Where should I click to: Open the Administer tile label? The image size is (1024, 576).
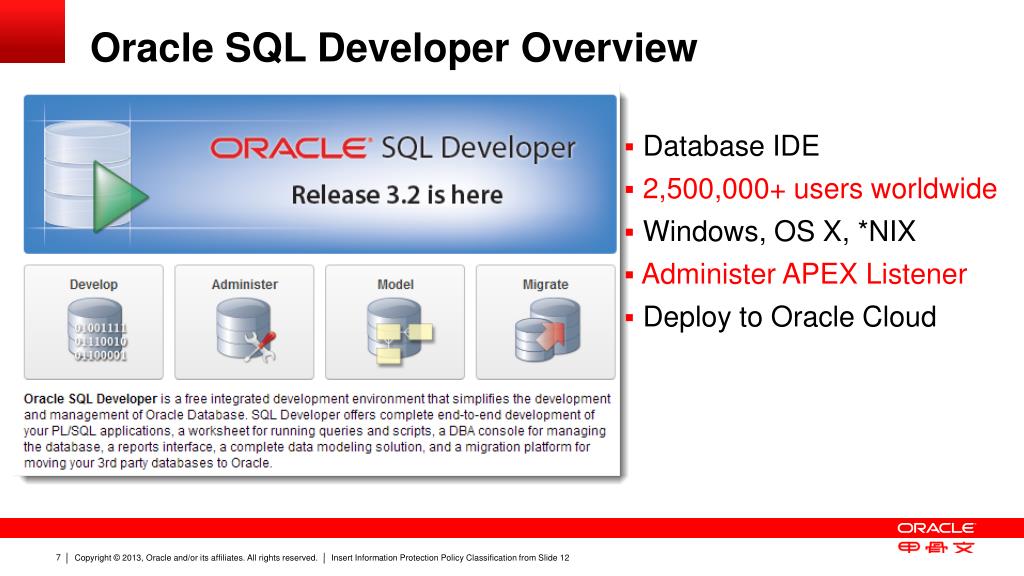pos(244,285)
